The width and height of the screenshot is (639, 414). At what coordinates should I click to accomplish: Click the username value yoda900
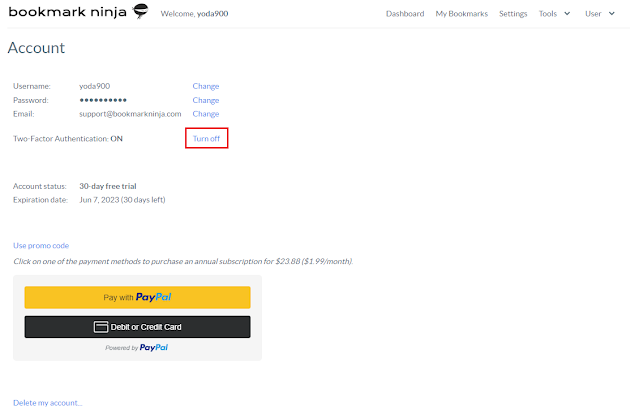point(95,86)
